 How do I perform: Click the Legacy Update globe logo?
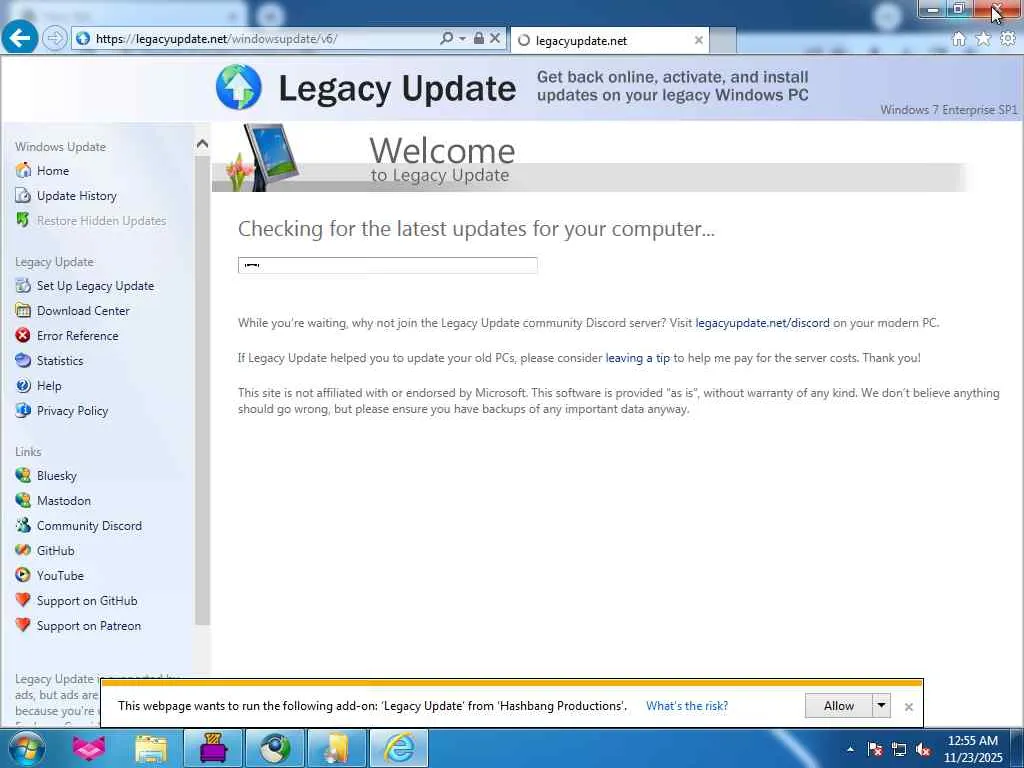[x=239, y=87]
